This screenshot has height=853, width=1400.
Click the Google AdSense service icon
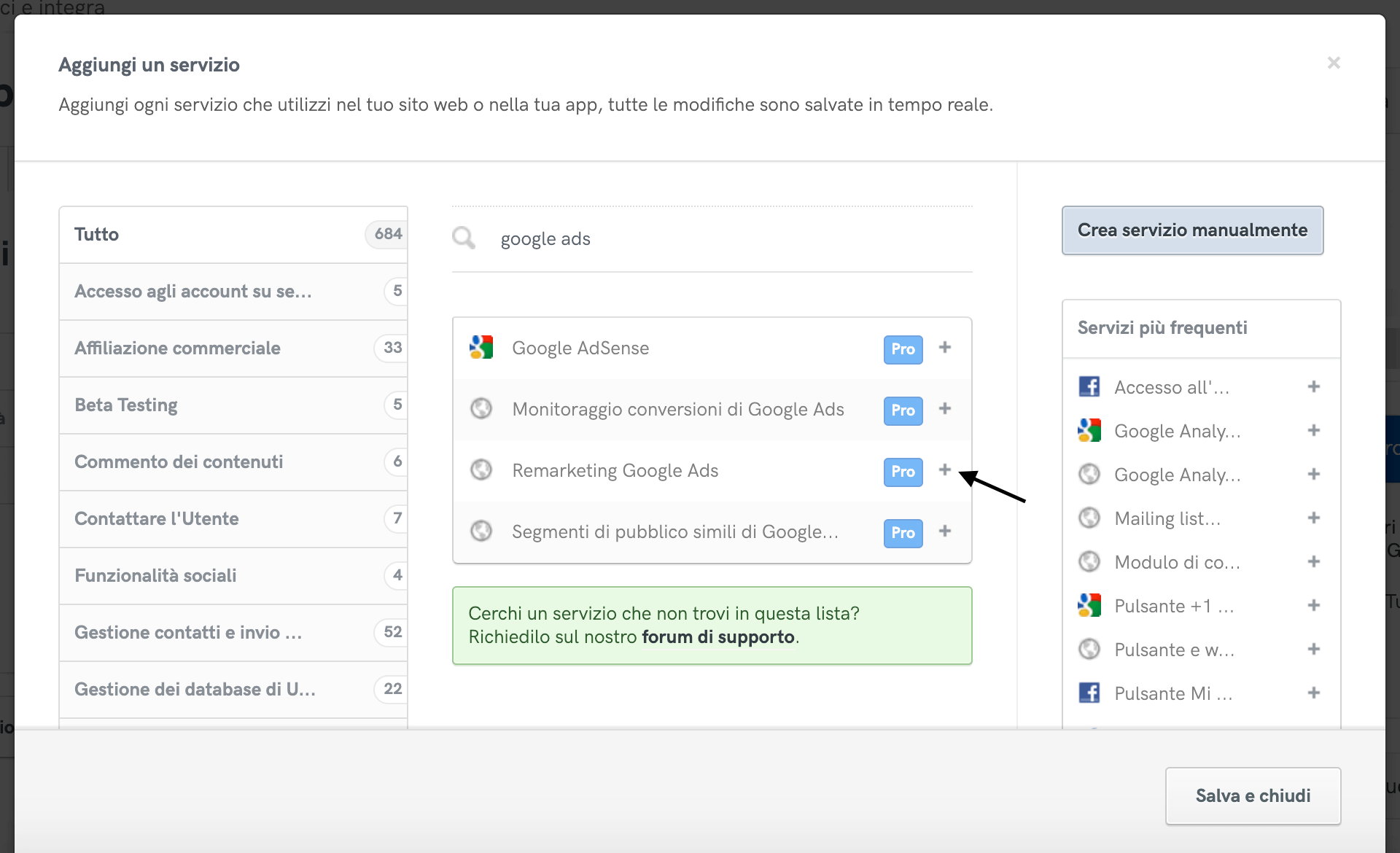481,348
